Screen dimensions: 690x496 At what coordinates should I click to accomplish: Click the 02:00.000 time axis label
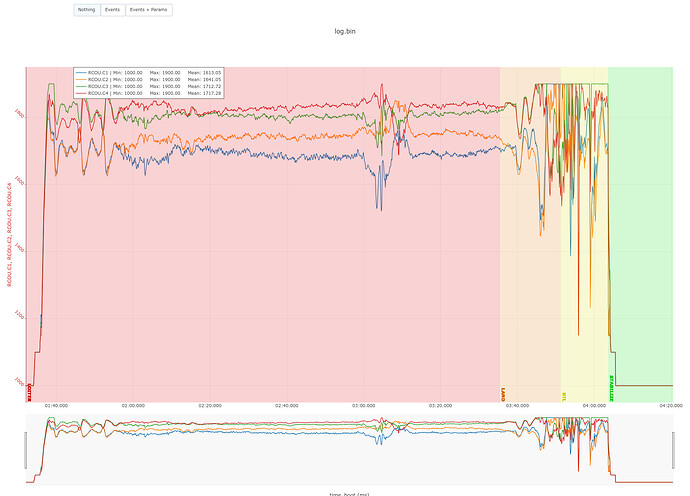coord(133,406)
